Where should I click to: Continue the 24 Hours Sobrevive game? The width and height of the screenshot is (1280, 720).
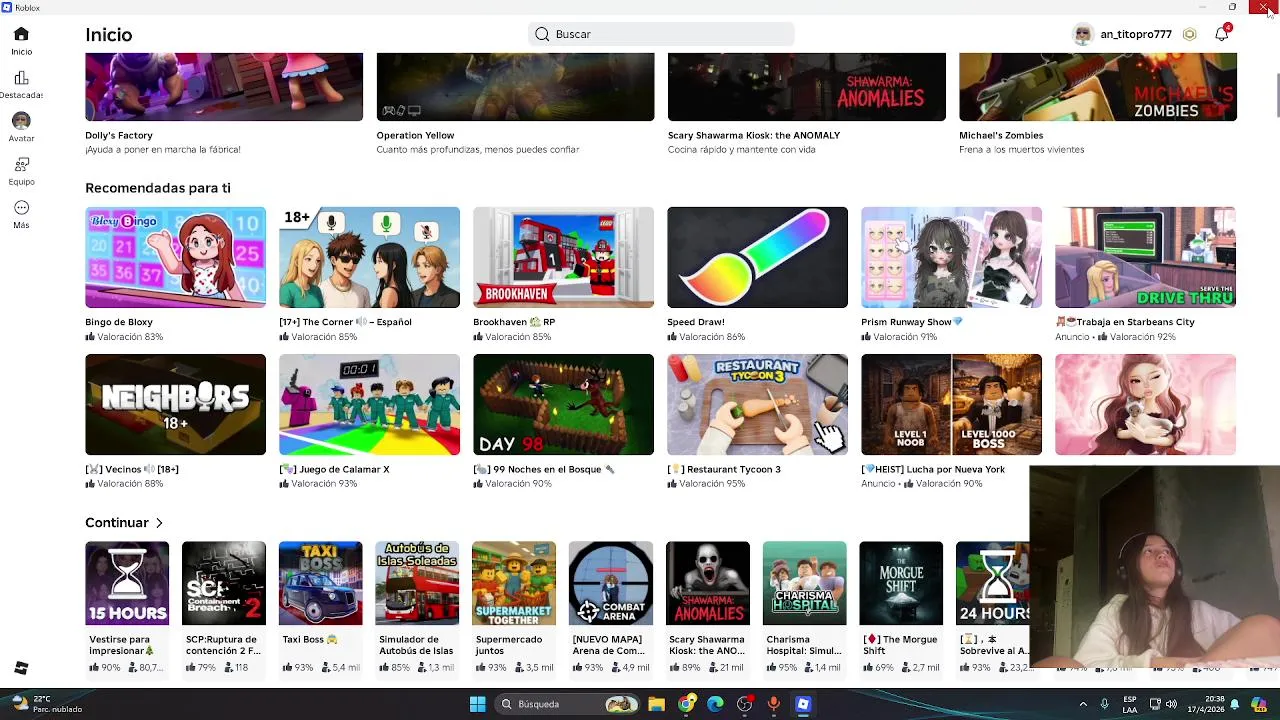click(992, 583)
